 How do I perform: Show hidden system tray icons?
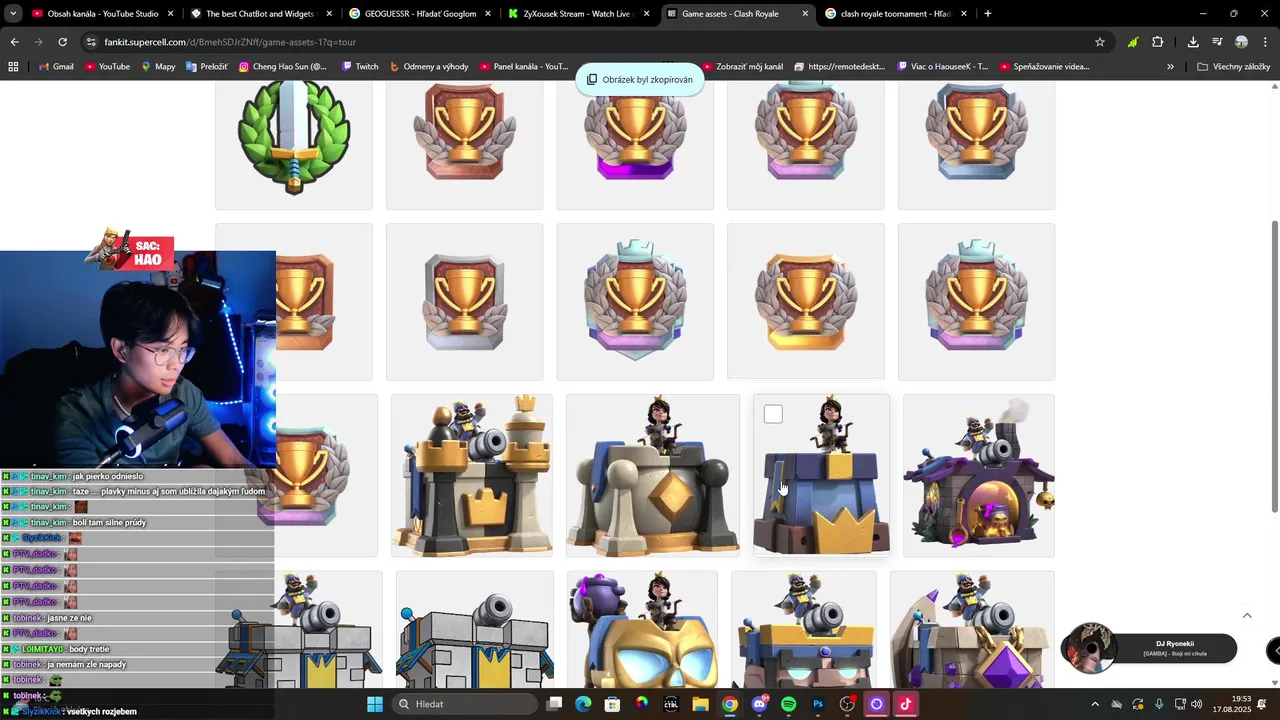click(x=1095, y=704)
